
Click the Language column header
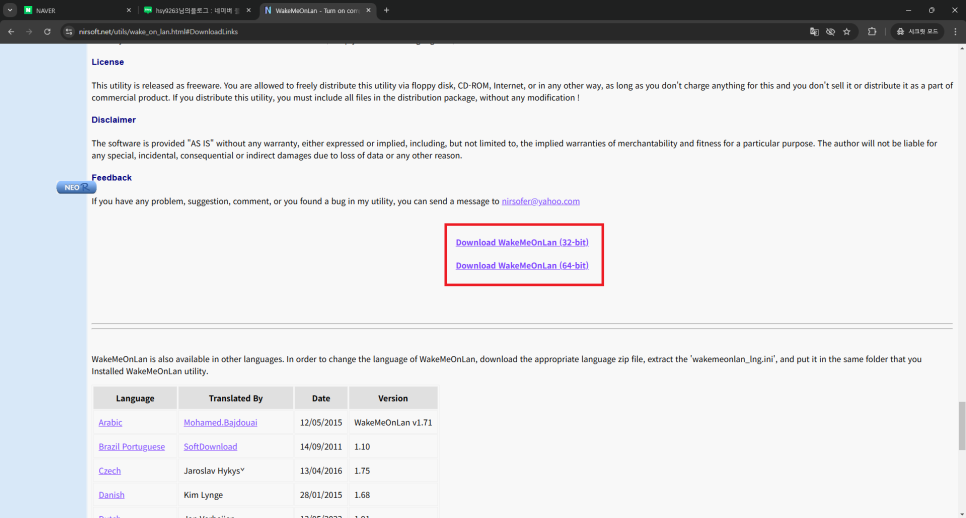pos(135,399)
